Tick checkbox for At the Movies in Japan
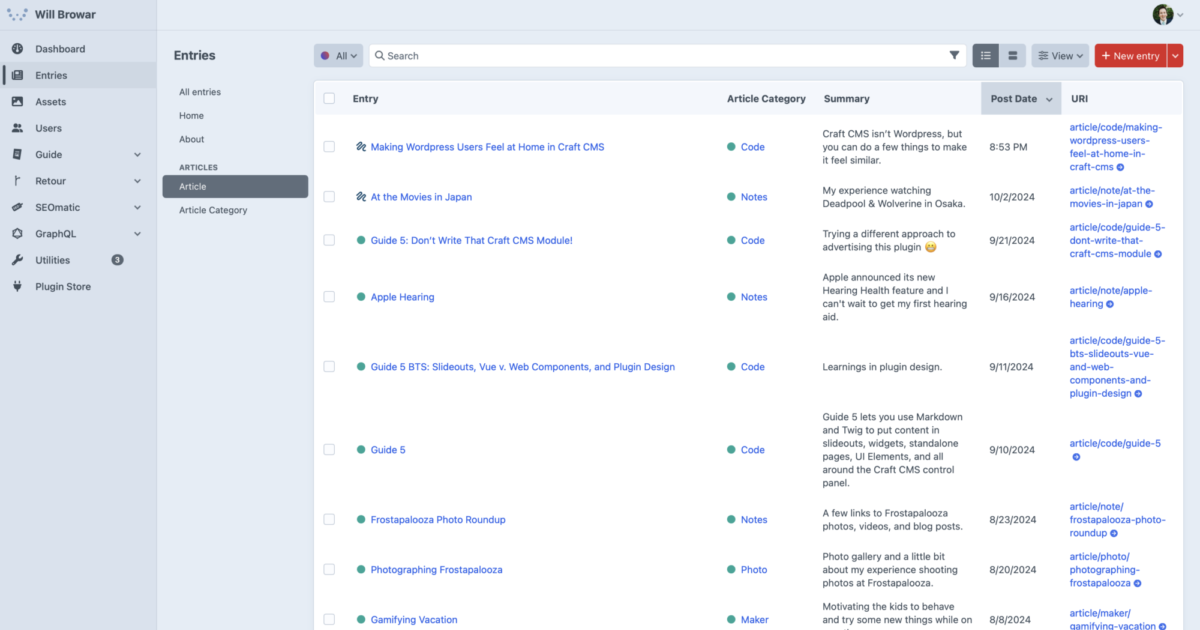1200x630 pixels. pos(329,197)
